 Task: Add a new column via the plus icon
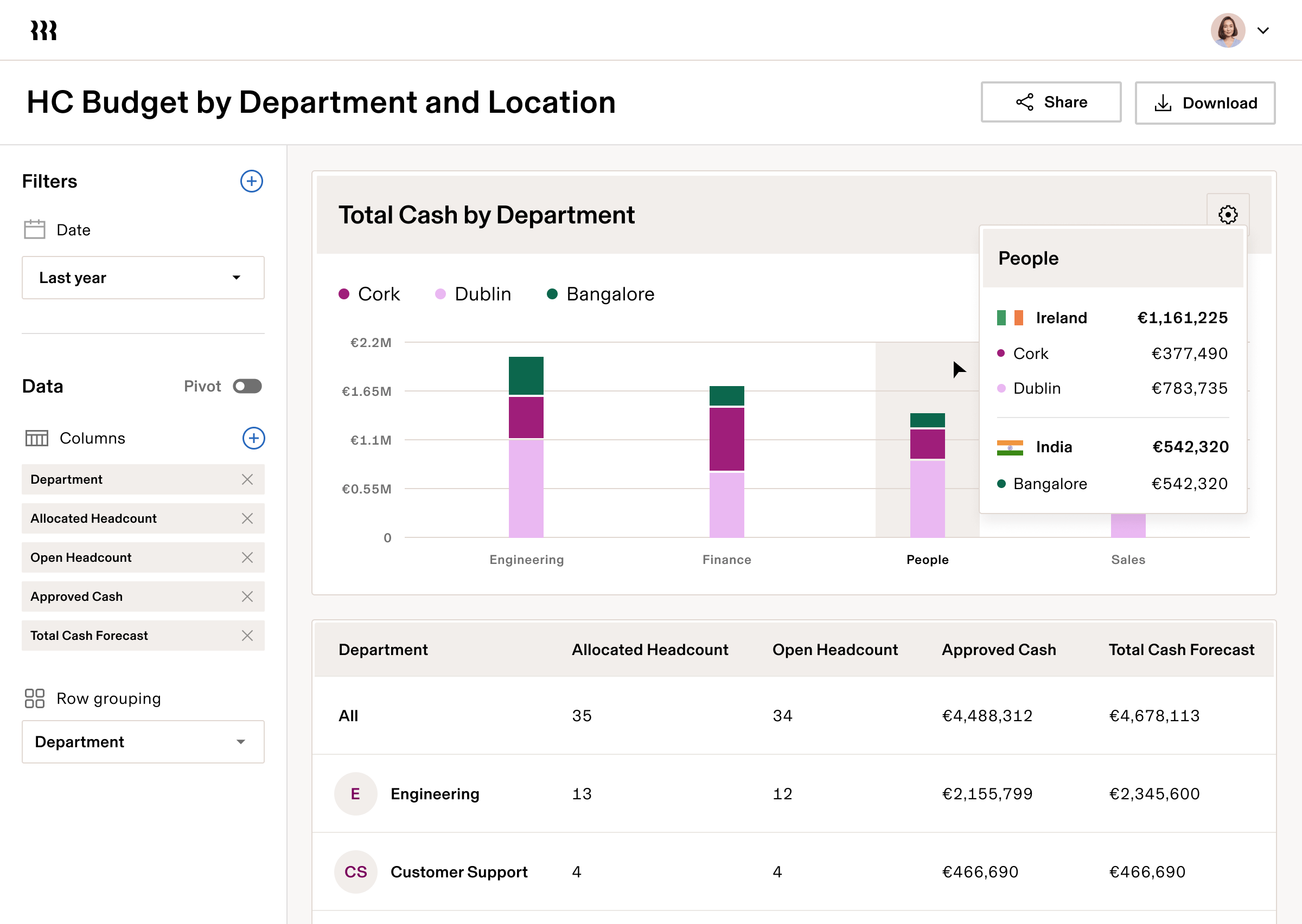254,438
